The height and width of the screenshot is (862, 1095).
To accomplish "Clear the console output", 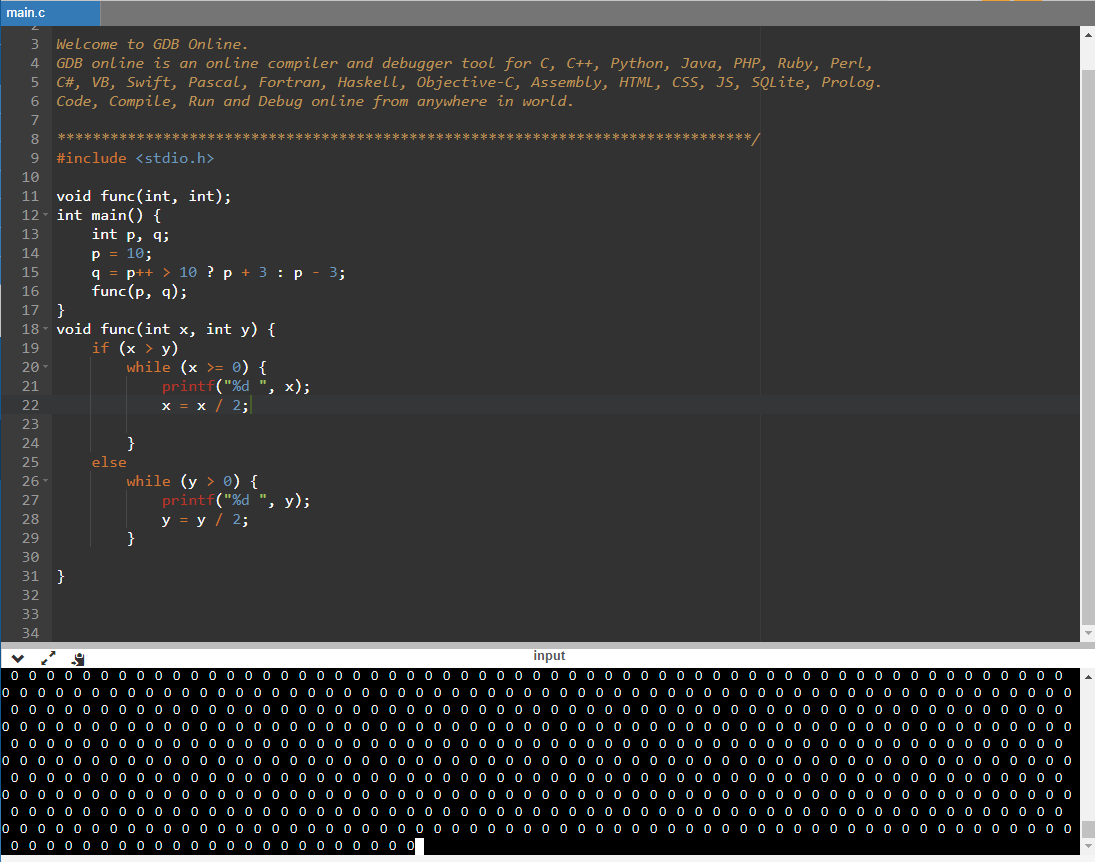I will click(78, 659).
